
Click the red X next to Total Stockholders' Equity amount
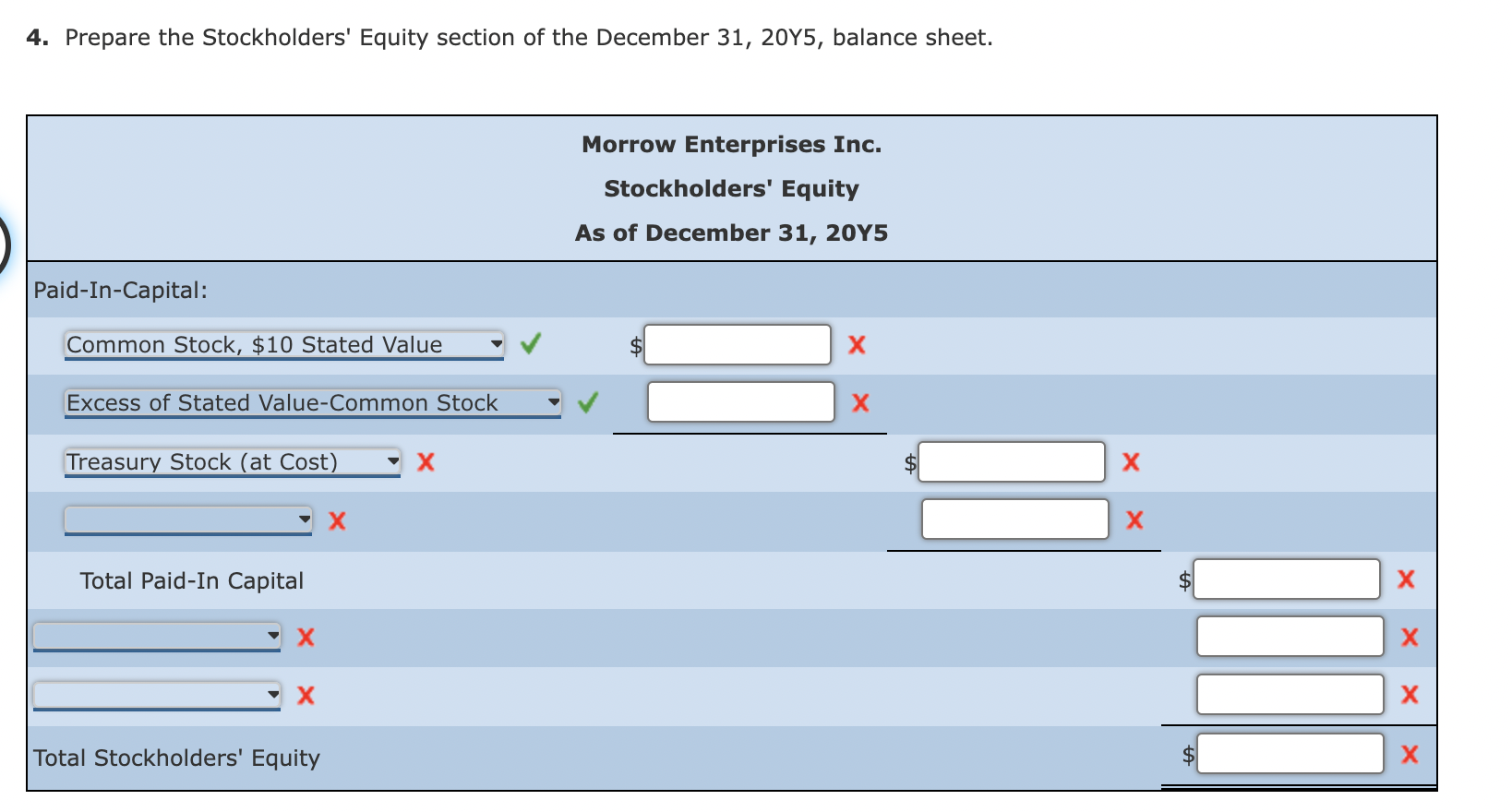pos(1410,754)
